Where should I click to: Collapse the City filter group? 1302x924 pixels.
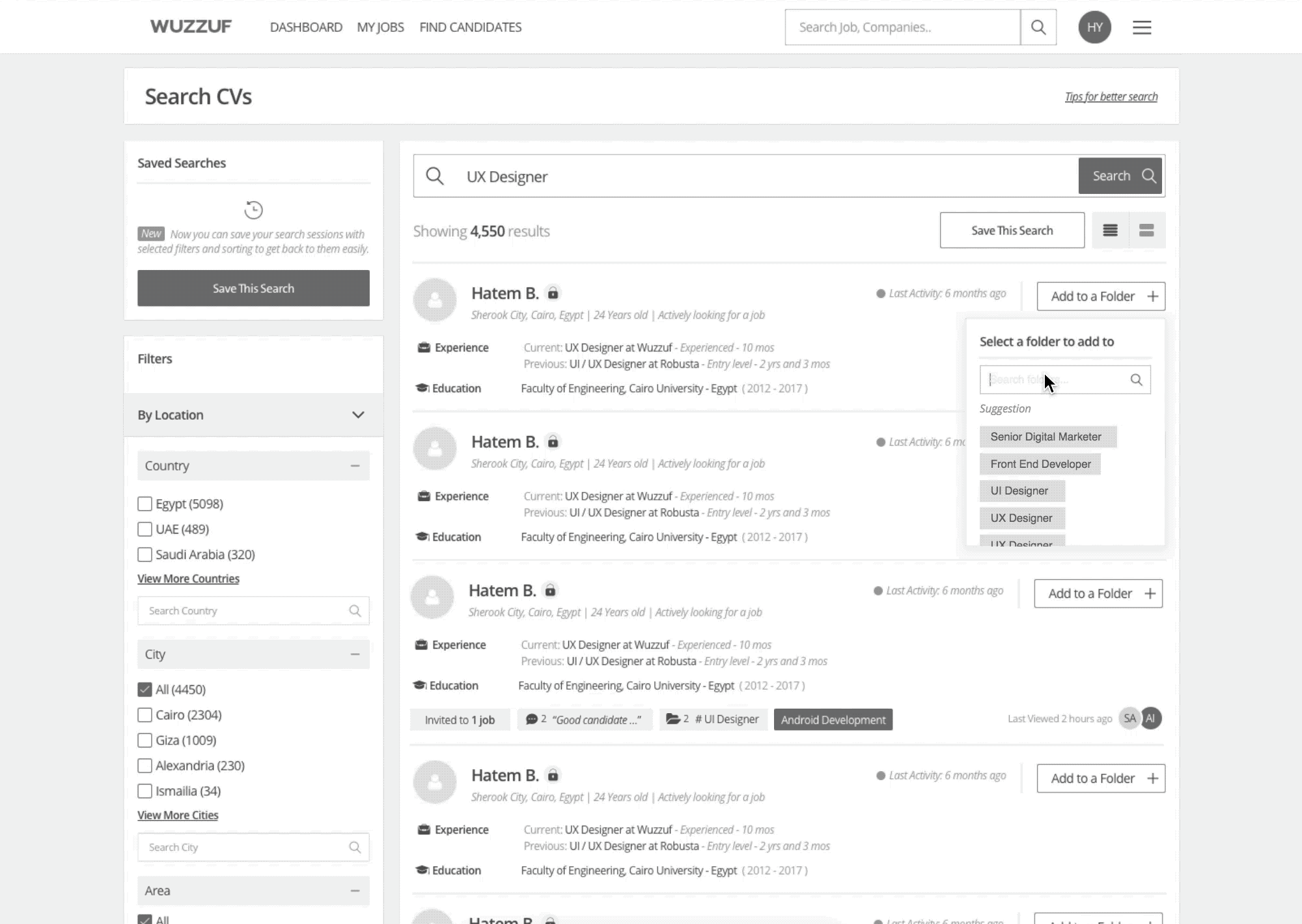pyautogui.click(x=355, y=655)
